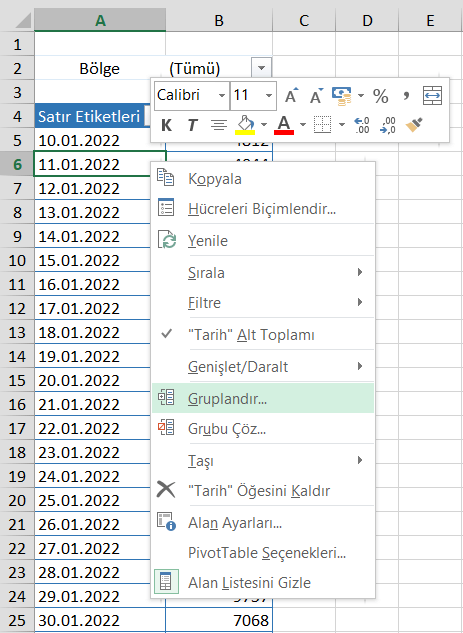This screenshot has height=633, width=463.
Task: Click the Gruplandır group icon
Action: [166, 398]
